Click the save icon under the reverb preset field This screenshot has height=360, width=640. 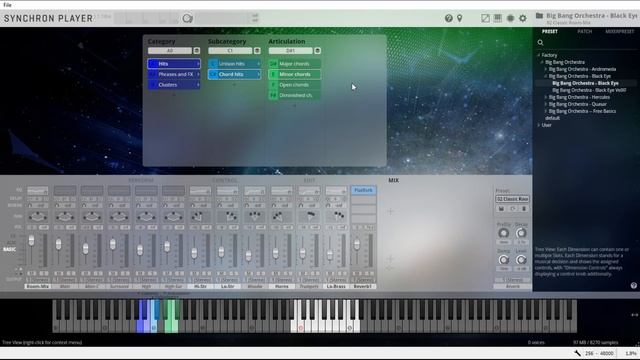pos(501,209)
